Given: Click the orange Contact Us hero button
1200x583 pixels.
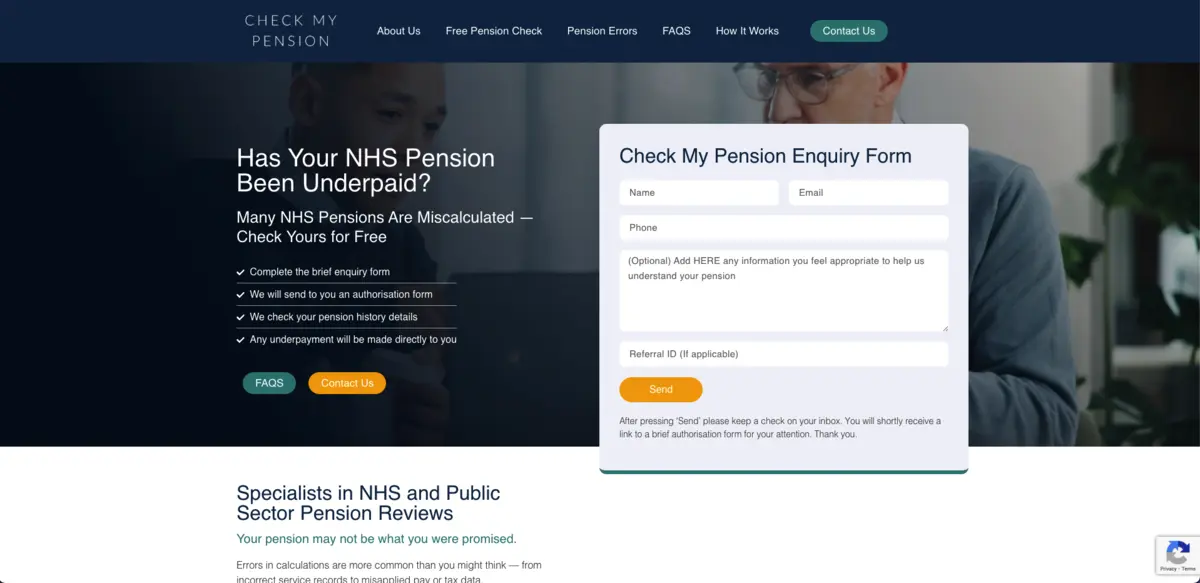Looking at the screenshot, I should [x=347, y=383].
